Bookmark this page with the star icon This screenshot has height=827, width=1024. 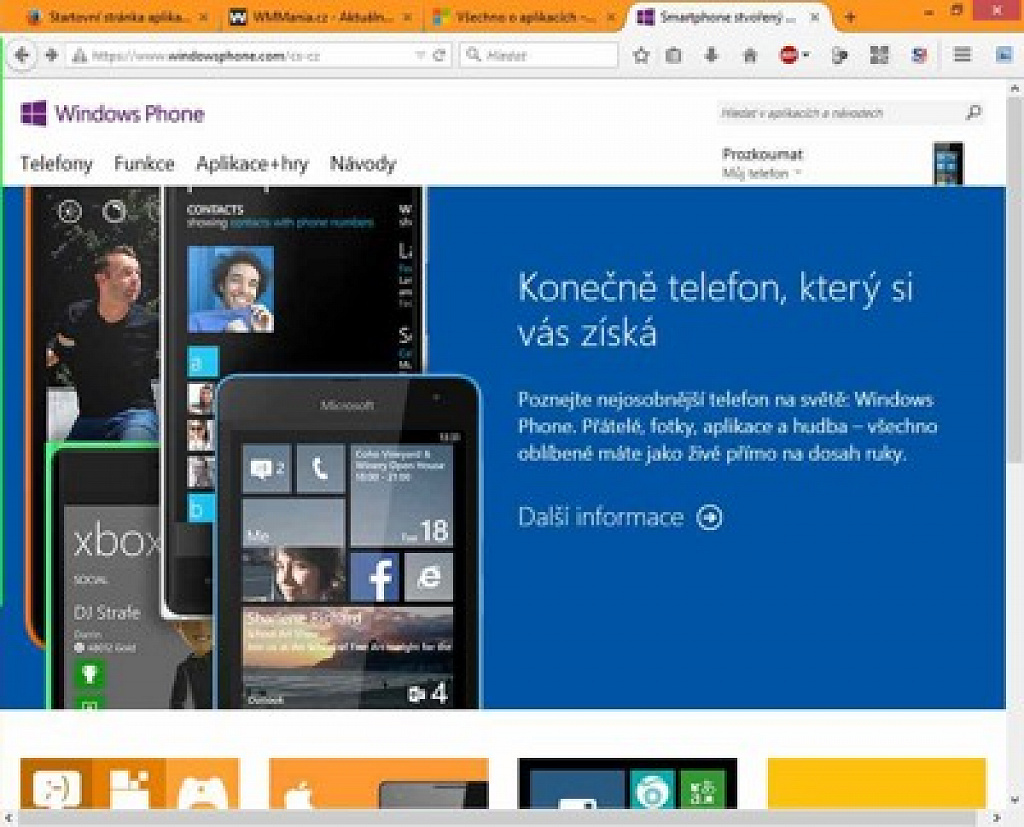point(641,56)
